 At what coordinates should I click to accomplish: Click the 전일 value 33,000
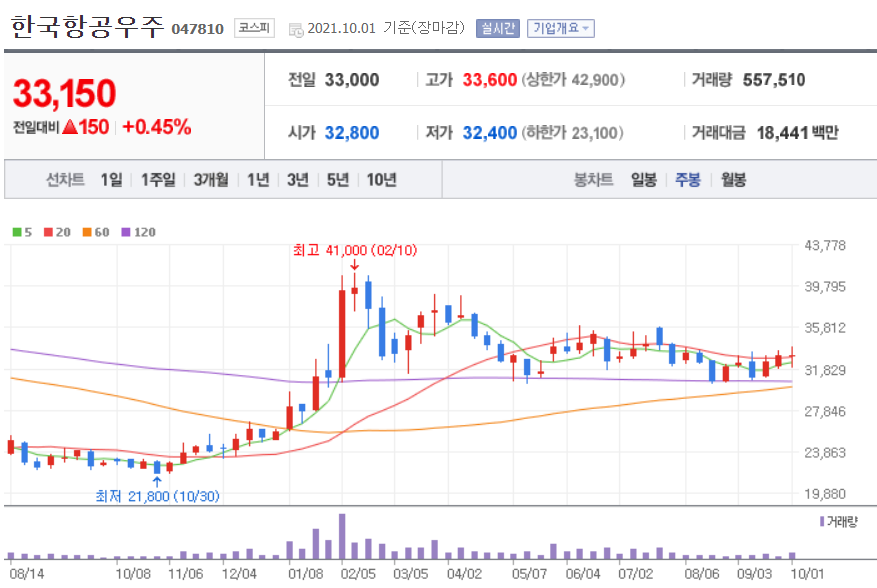pyautogui.click(x=352, y=80)
